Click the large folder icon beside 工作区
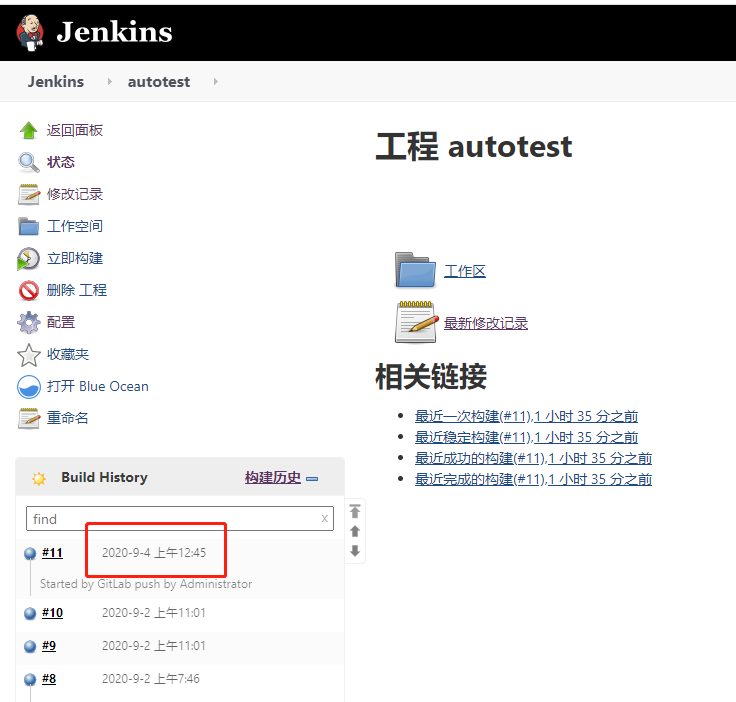 (415, 270)
